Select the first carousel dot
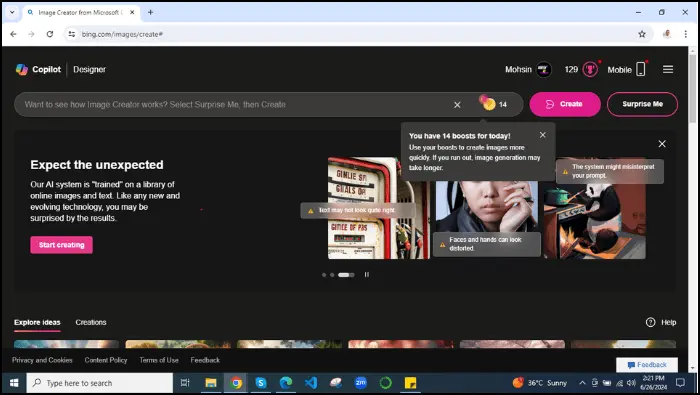700x395 pixels. click(324, 275)
